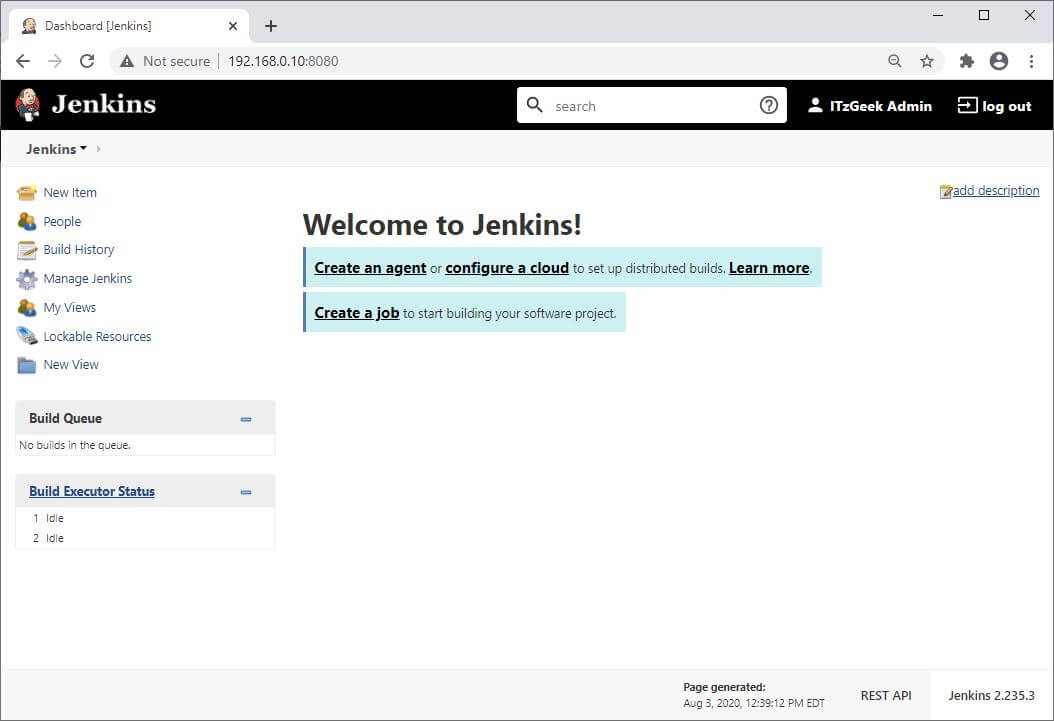Image resolution: width=1054 pixels, height=721 pixels.
Task: Click the Build History notepad icon
Action: pyautogui.click(x=27, y=250)
